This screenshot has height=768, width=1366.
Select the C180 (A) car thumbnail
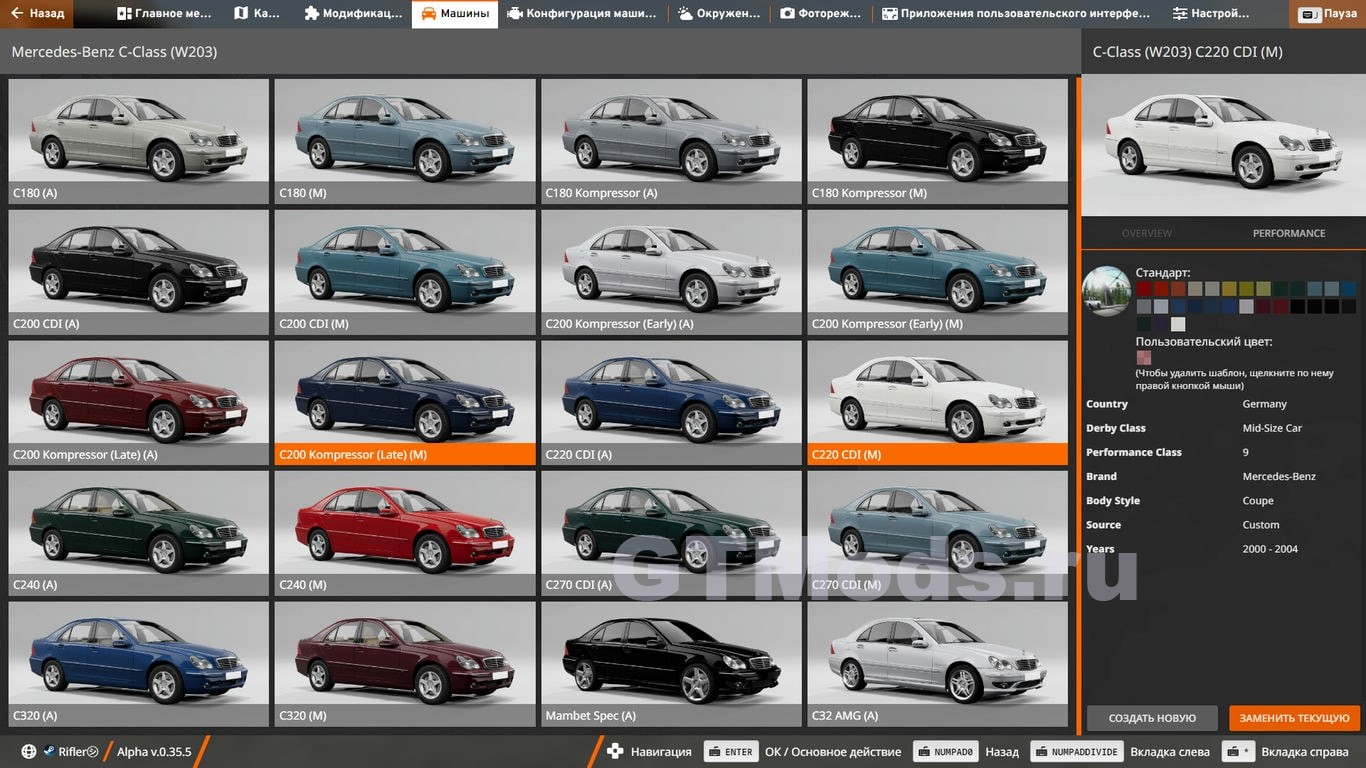(x=139, y=141)
